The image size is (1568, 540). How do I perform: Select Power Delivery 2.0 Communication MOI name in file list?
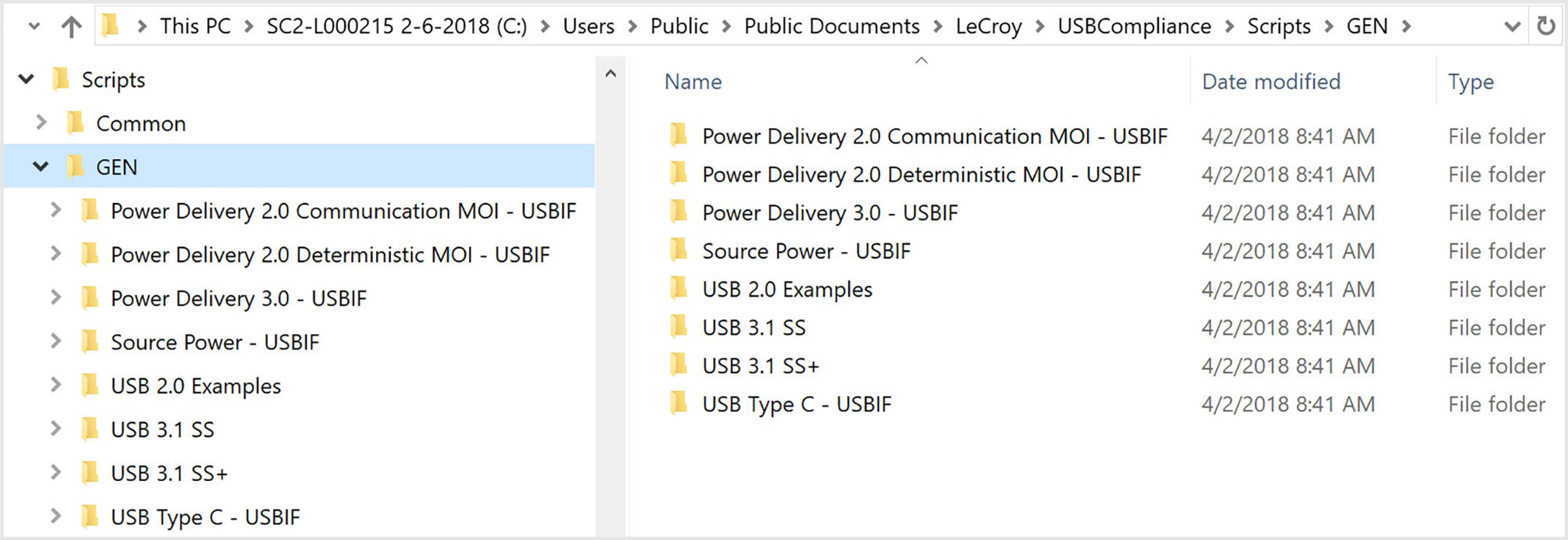pos(935,136)
